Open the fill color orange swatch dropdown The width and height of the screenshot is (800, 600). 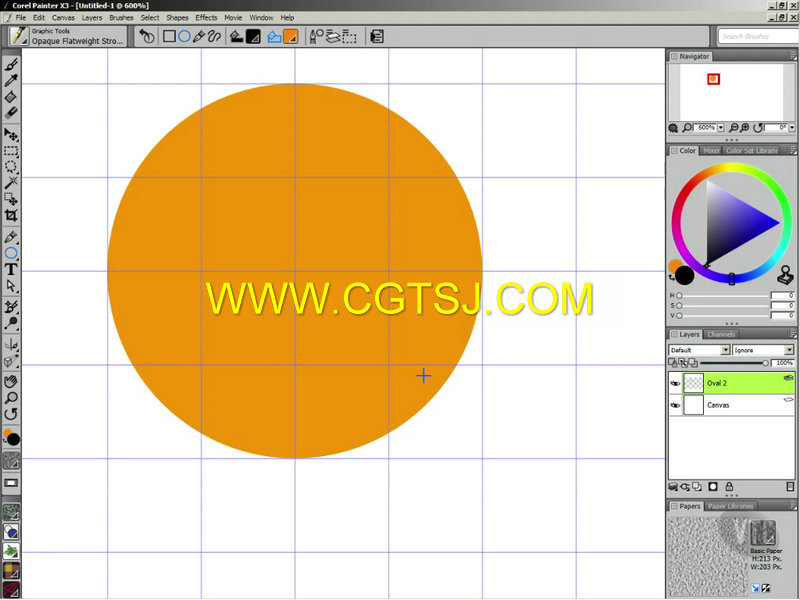pos(291,37)
